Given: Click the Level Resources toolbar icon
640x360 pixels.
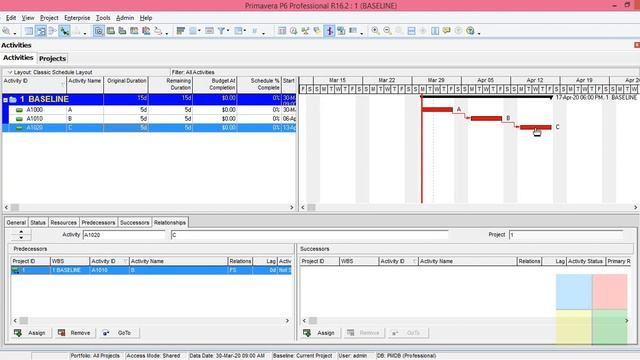Looking at the screenshot, I should tap(305, 31).
